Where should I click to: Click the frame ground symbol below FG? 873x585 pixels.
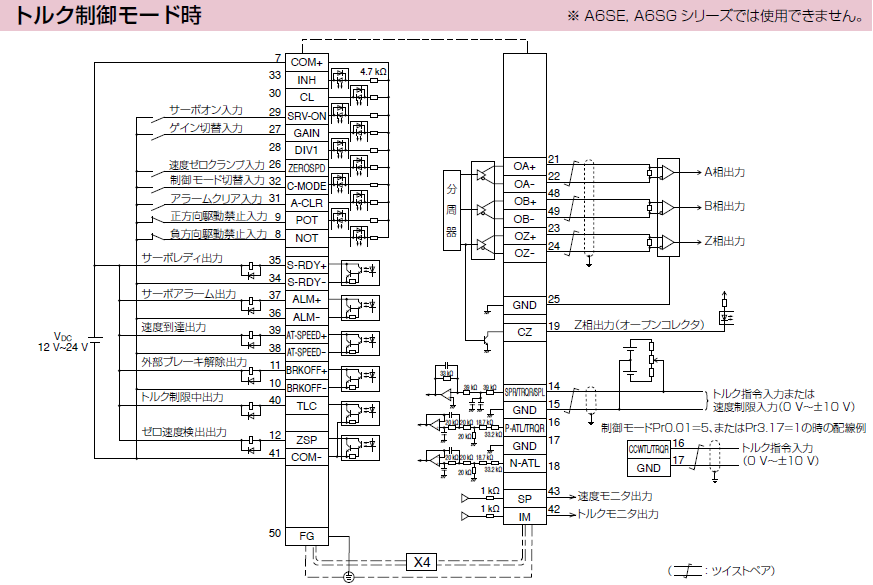(x=349, y=577)
